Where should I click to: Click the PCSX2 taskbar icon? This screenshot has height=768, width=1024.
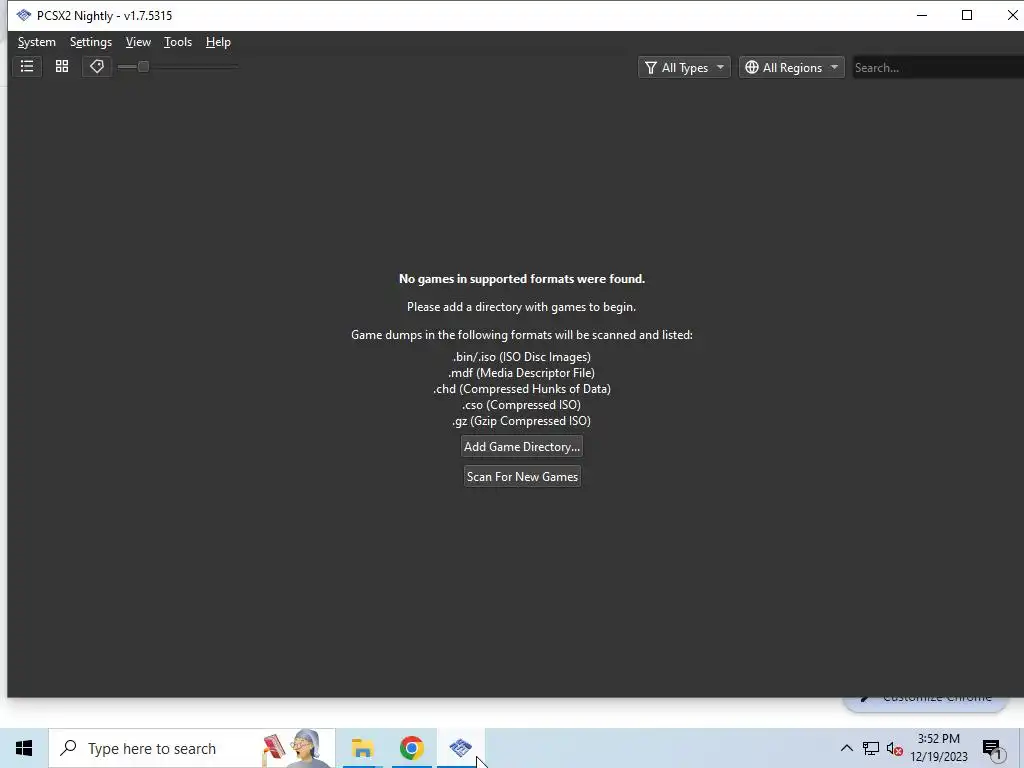(x=460, y=748)
